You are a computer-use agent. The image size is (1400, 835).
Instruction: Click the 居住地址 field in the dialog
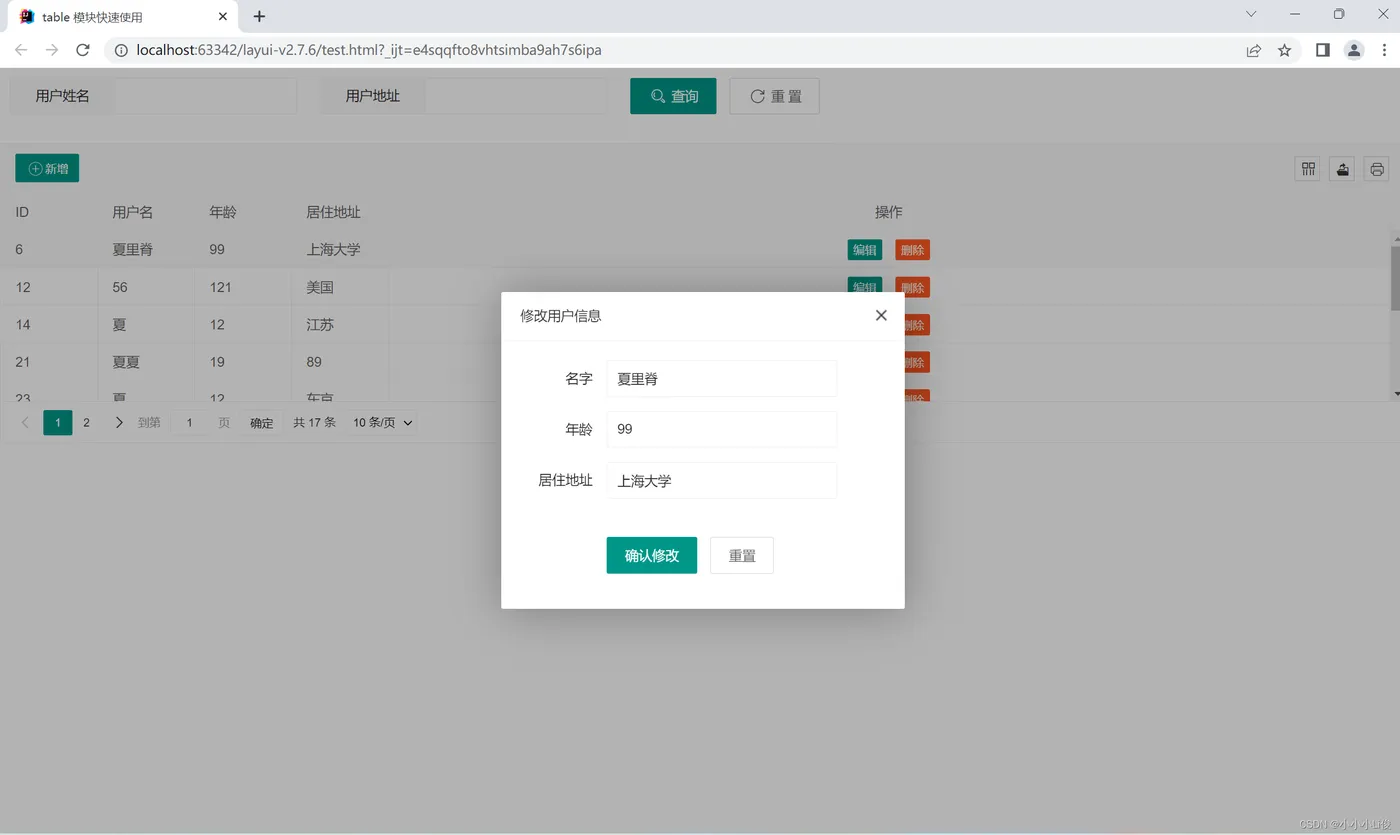[x=721, y=480]
